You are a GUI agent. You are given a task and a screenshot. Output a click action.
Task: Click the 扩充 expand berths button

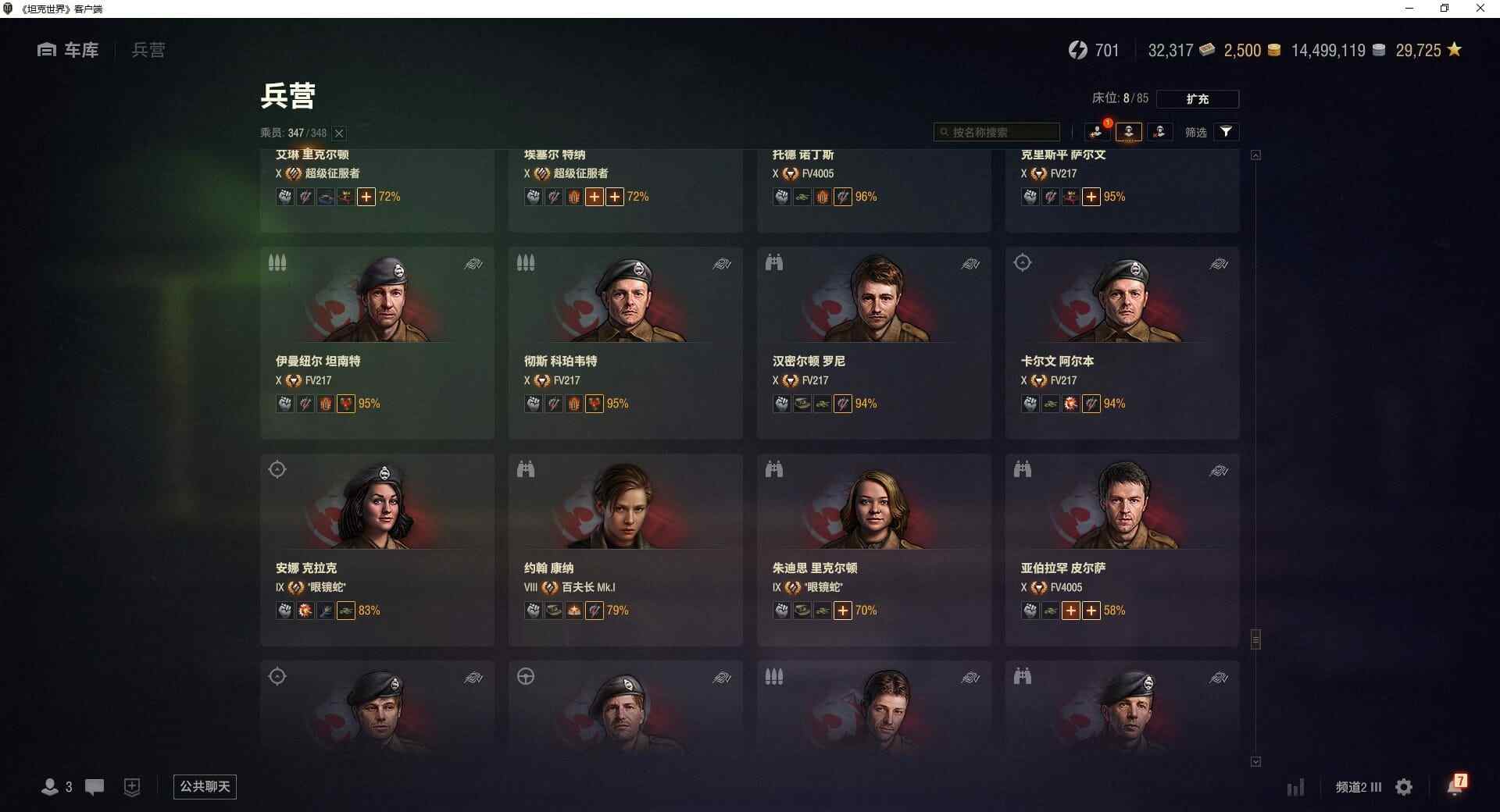point(1197,98)
